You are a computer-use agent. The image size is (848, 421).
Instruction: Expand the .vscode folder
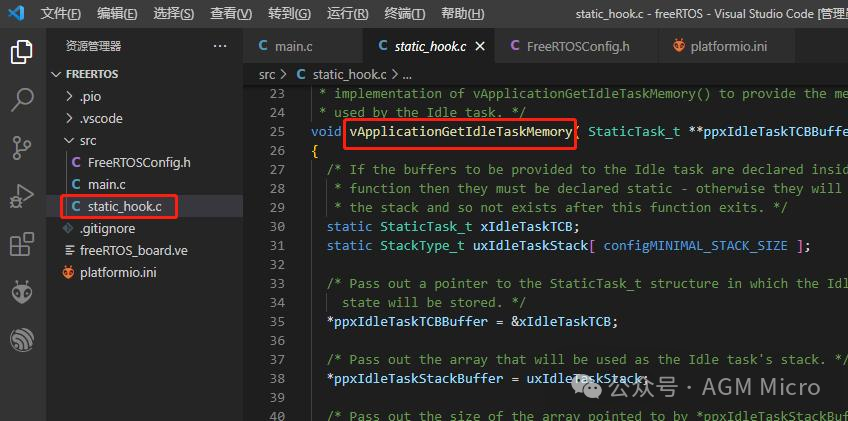click(101, 118)
